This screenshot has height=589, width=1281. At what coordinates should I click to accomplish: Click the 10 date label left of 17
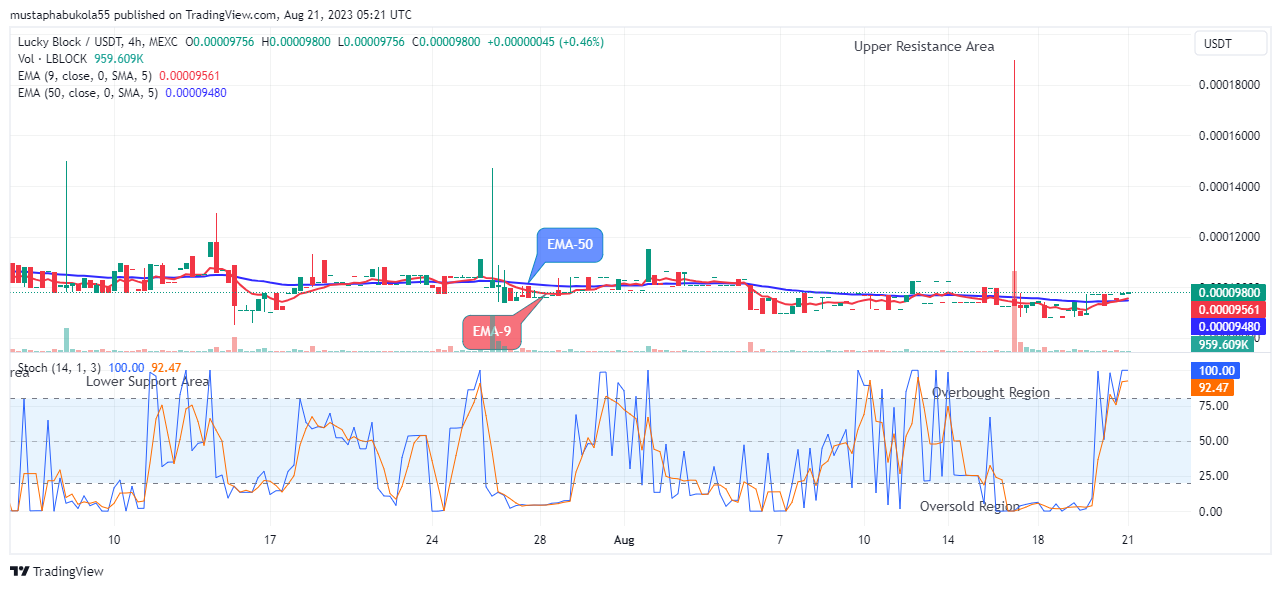pos(114,540)
